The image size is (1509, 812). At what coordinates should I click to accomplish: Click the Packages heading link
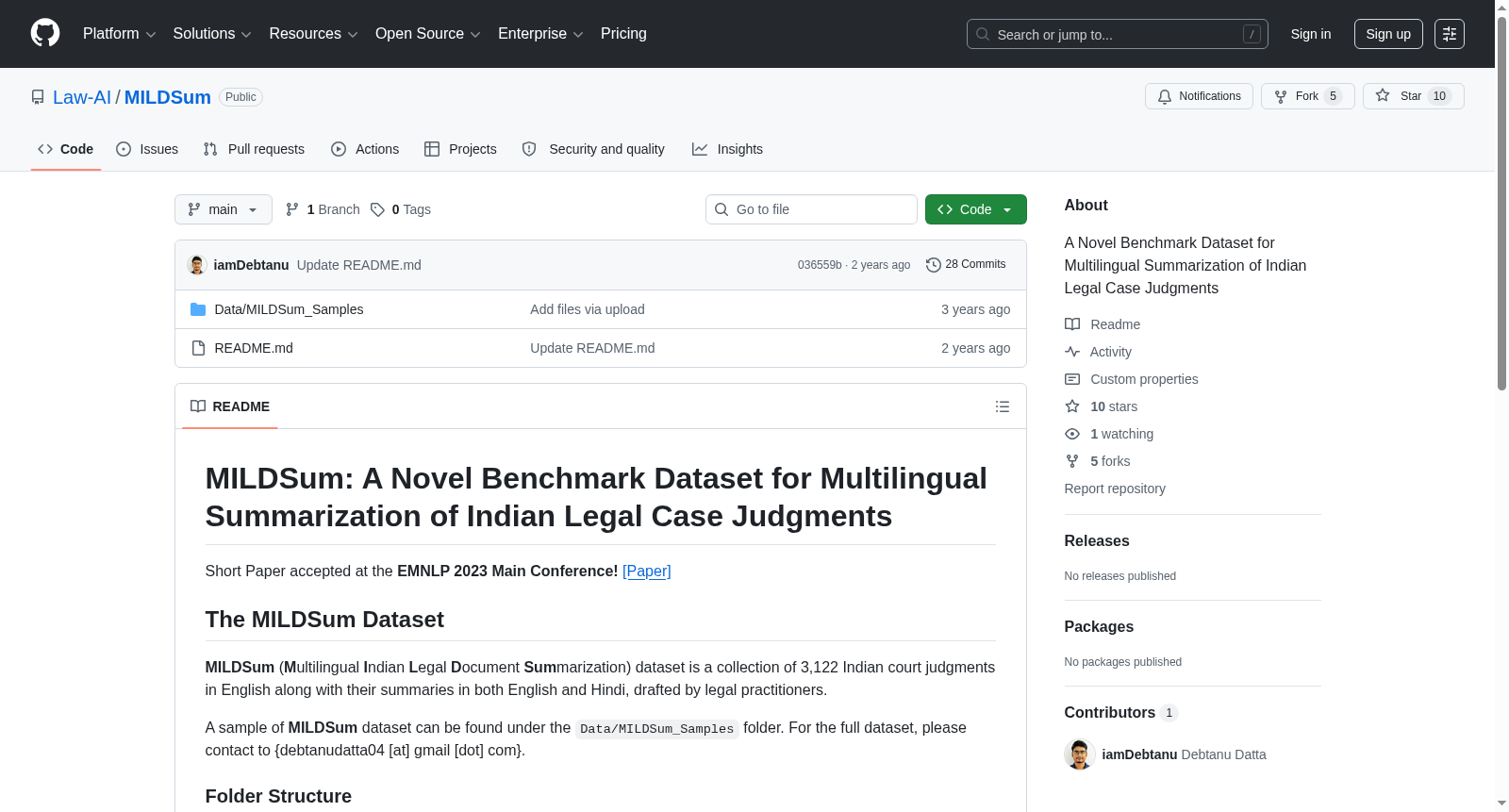coord(1099,627)
